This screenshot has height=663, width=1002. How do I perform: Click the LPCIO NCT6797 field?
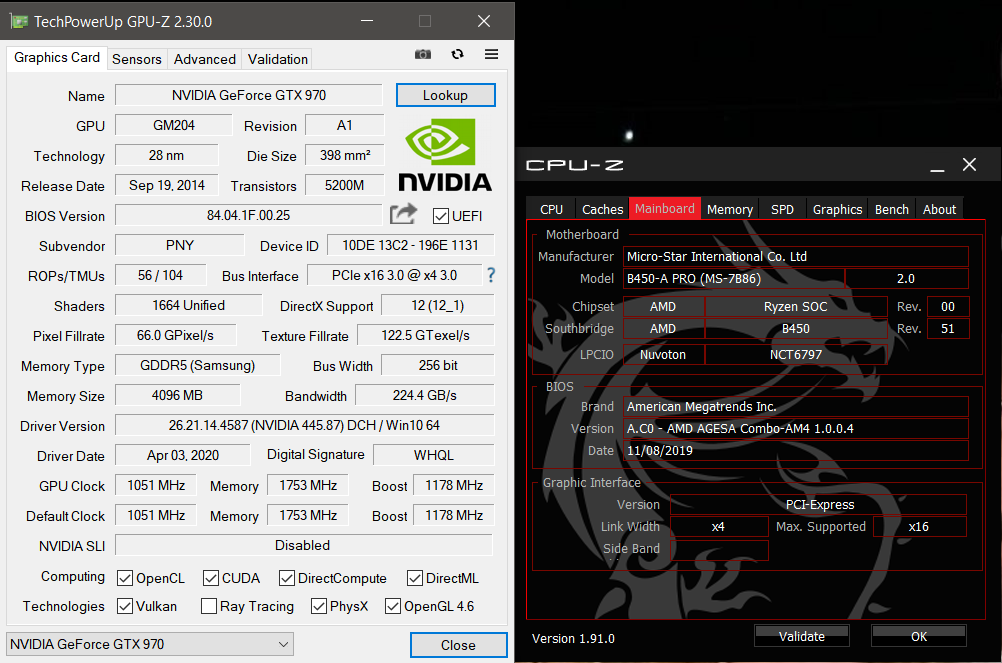point(796,354)
